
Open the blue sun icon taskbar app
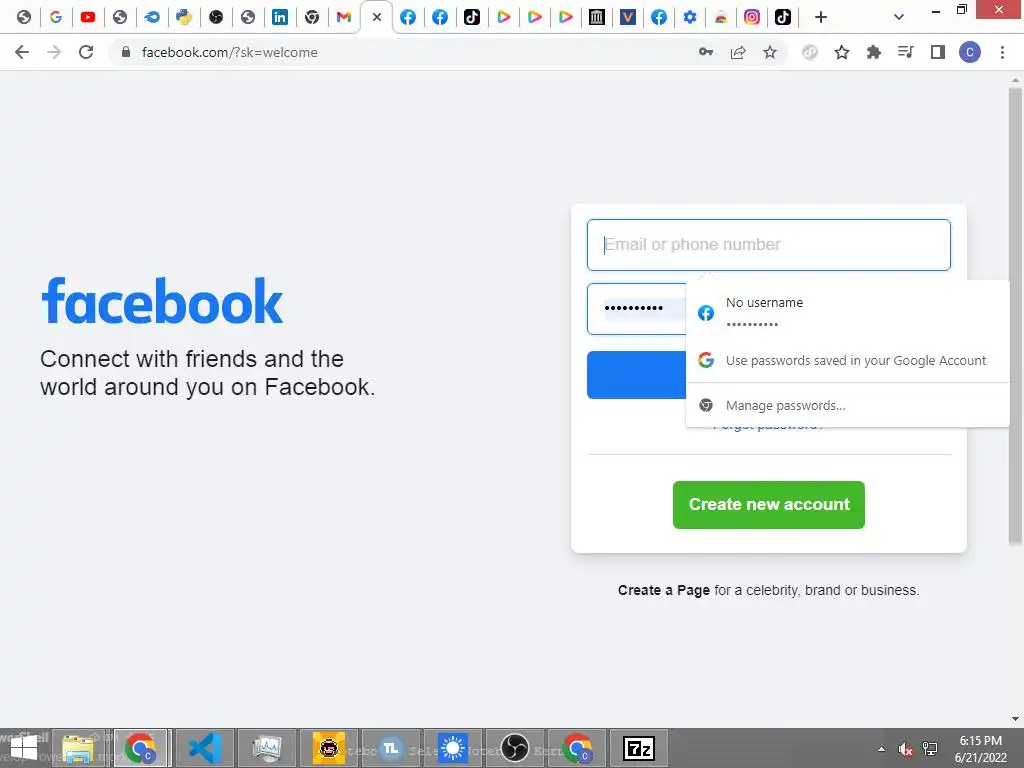pyautogui.click(x=453, y=748)
